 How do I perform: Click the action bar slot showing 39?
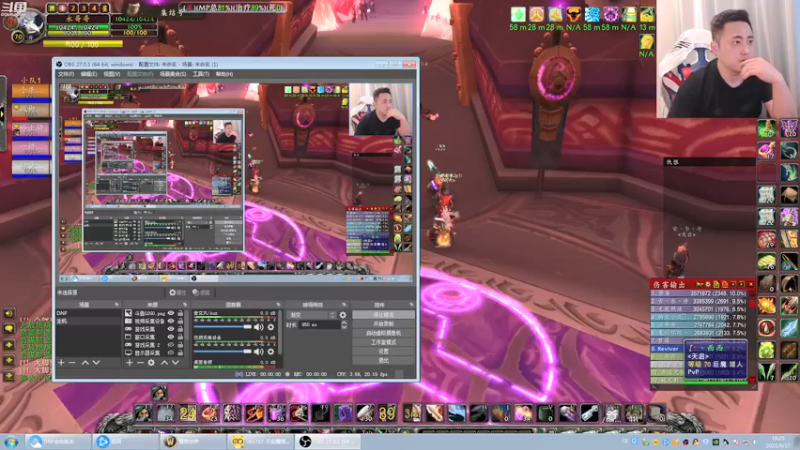[x=387, y=413]
